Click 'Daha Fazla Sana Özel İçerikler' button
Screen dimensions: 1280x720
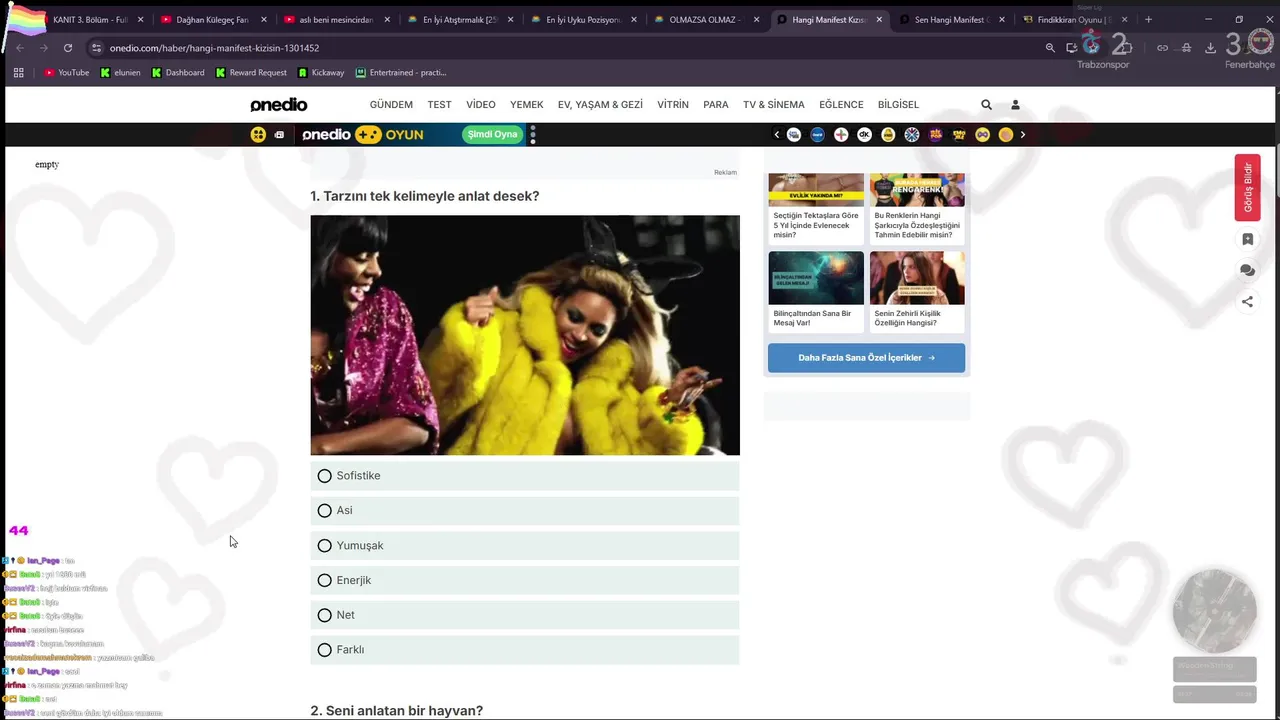point(866,358)
